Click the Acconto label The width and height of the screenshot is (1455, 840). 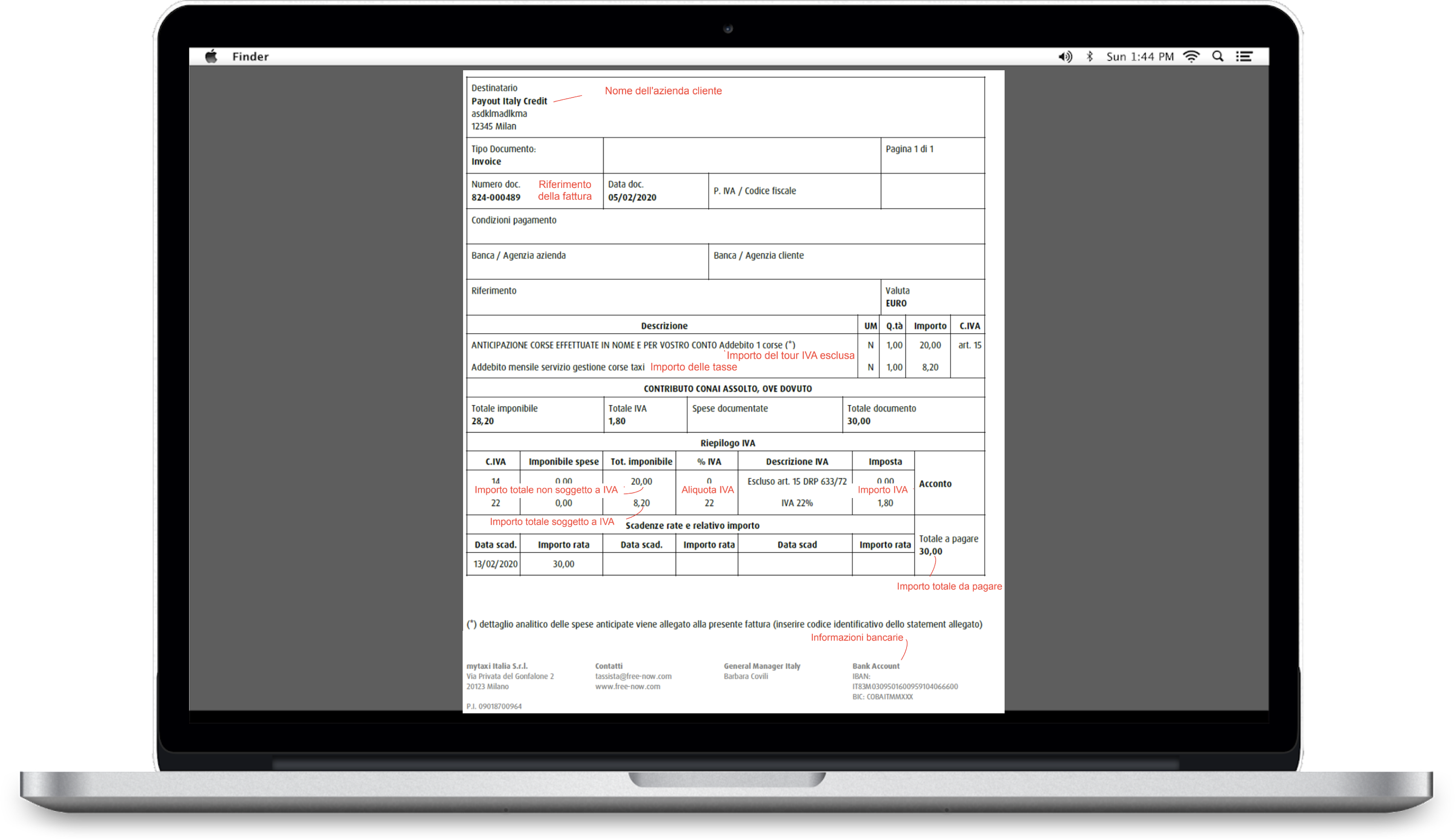tap(935, 484)
